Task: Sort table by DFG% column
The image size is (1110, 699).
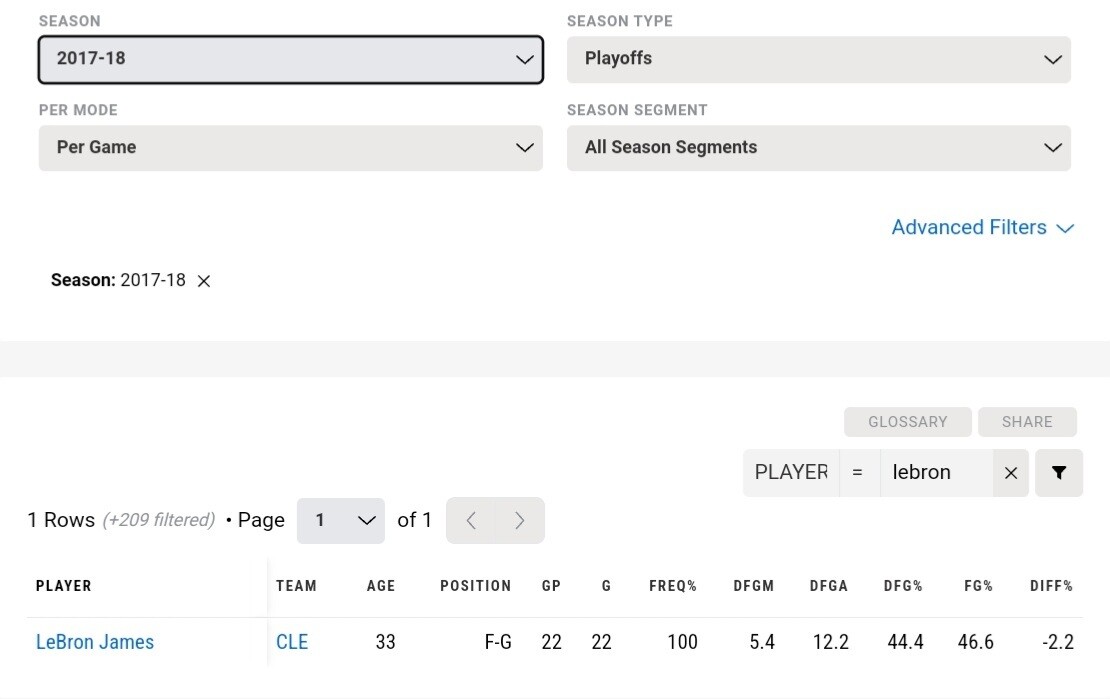Action: 903,586
